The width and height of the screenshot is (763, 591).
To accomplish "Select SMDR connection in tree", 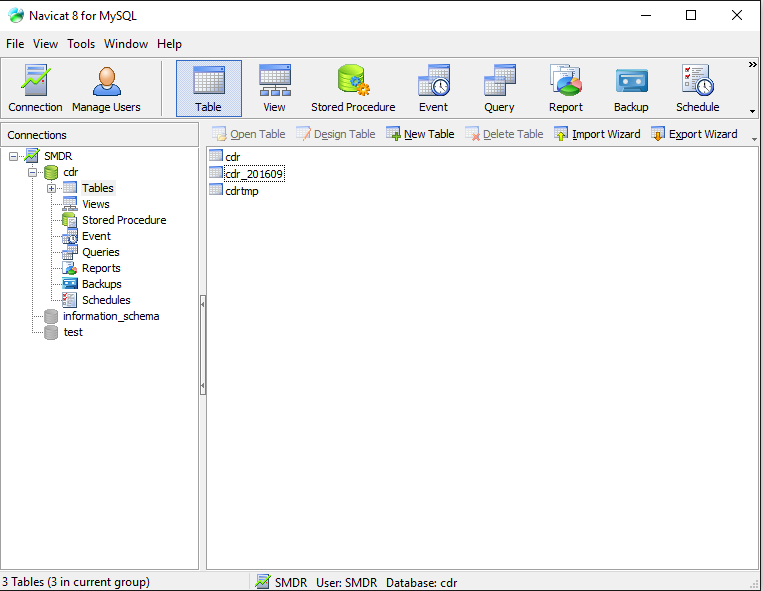I will [x=58, y=156].
